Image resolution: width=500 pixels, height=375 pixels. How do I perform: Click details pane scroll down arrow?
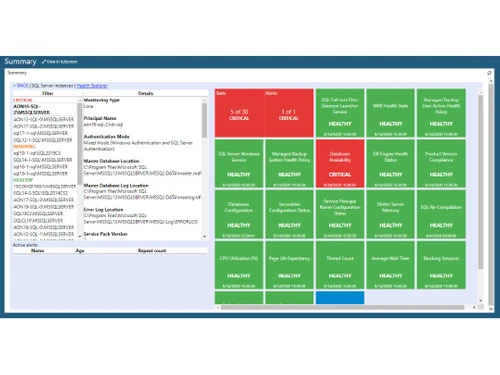tap(204, 236)
